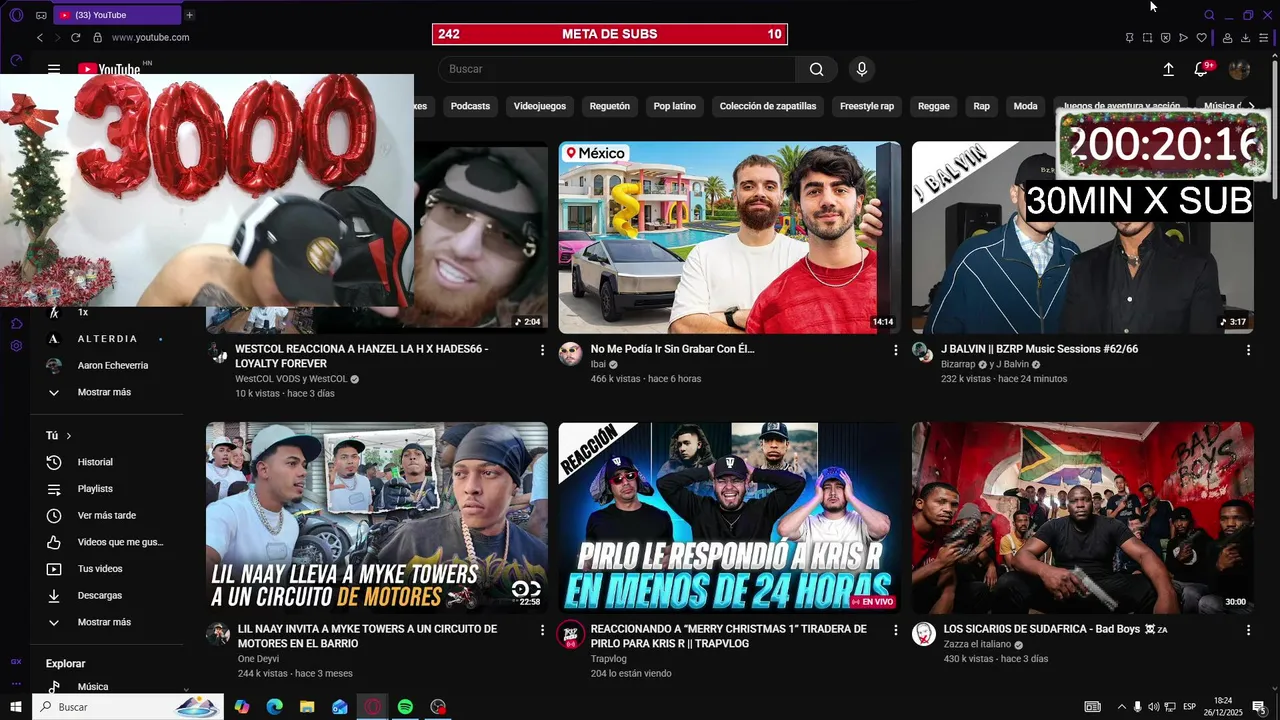The height and width of the screenshot is (720, 1280).
Task: Open Tus videos in the sidebar
Action: click(100, 569)
